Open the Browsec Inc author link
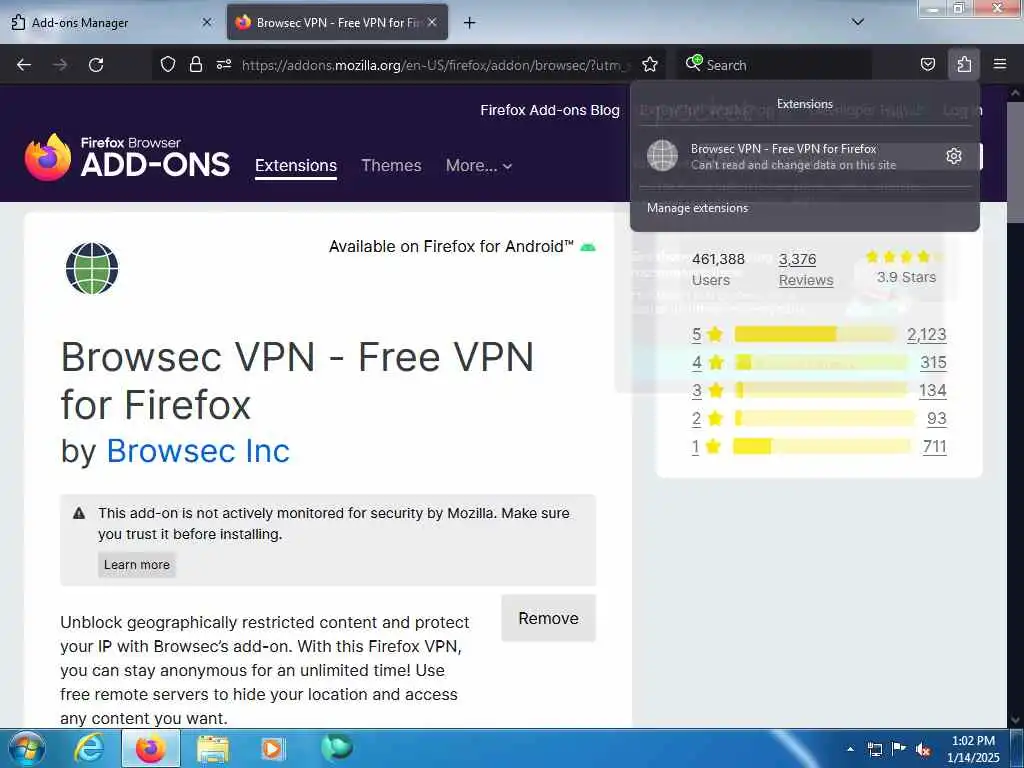 click(x=198, y=451)
